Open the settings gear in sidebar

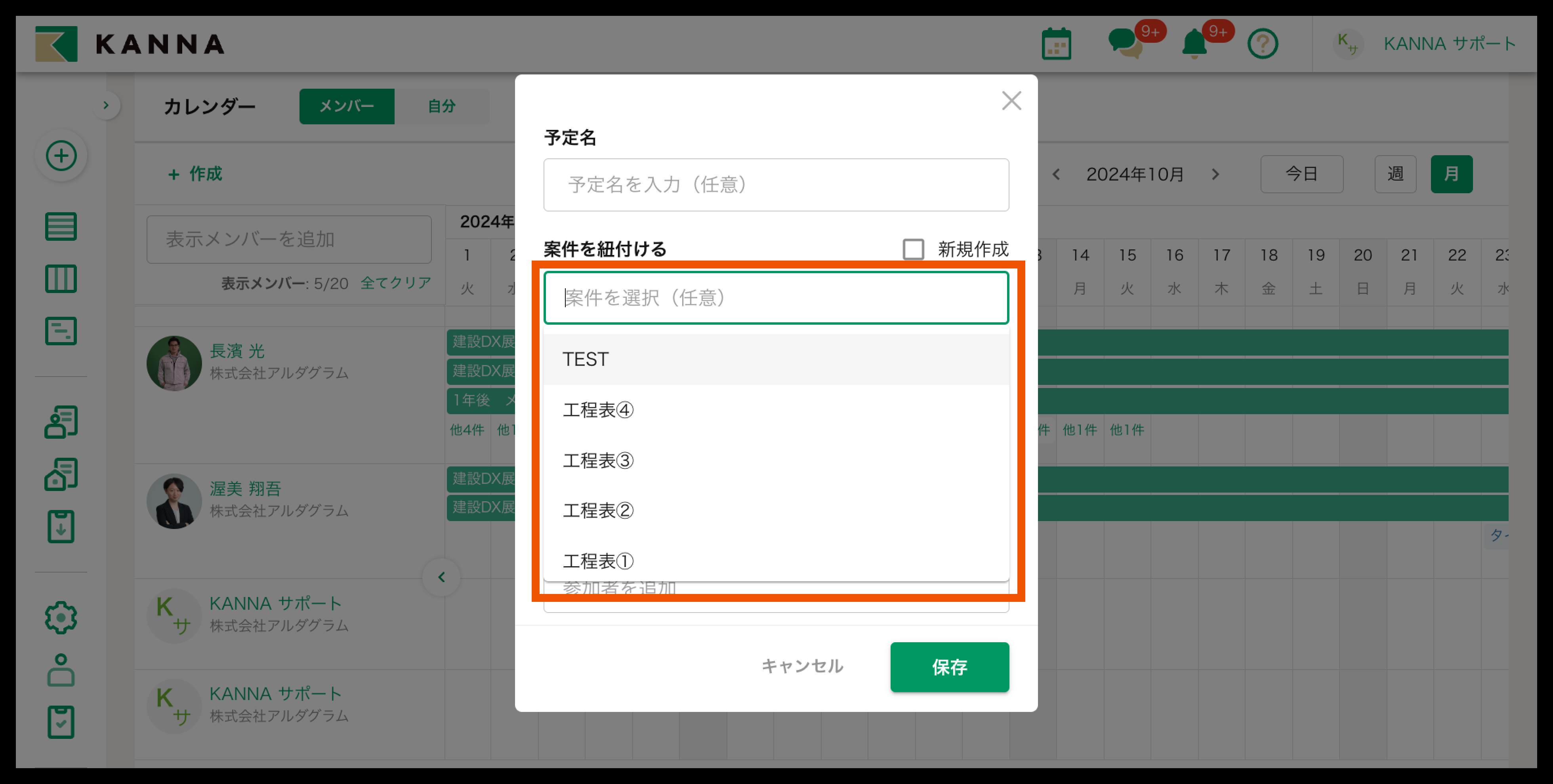point(61,617)
